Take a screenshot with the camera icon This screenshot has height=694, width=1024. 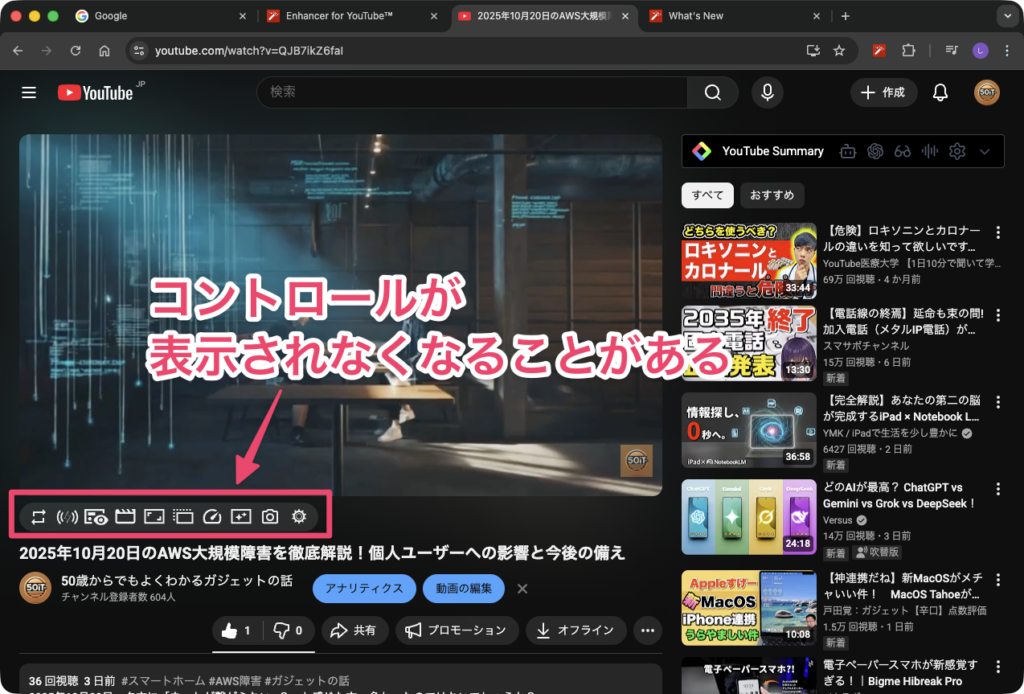point(269,517)
